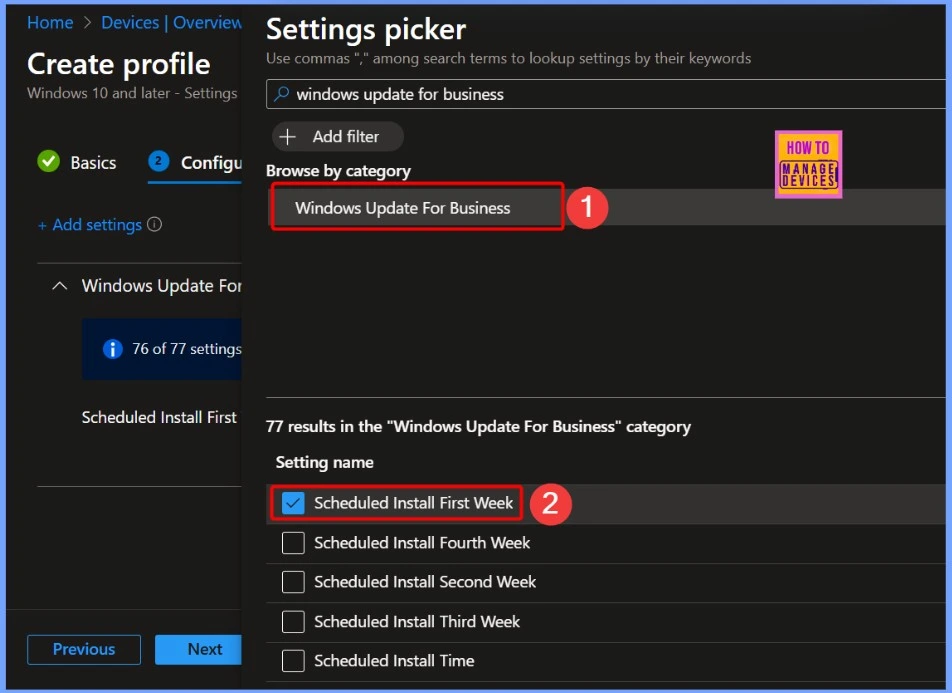Click the Previous button
The image size is (952, 693).
[84, 649]
